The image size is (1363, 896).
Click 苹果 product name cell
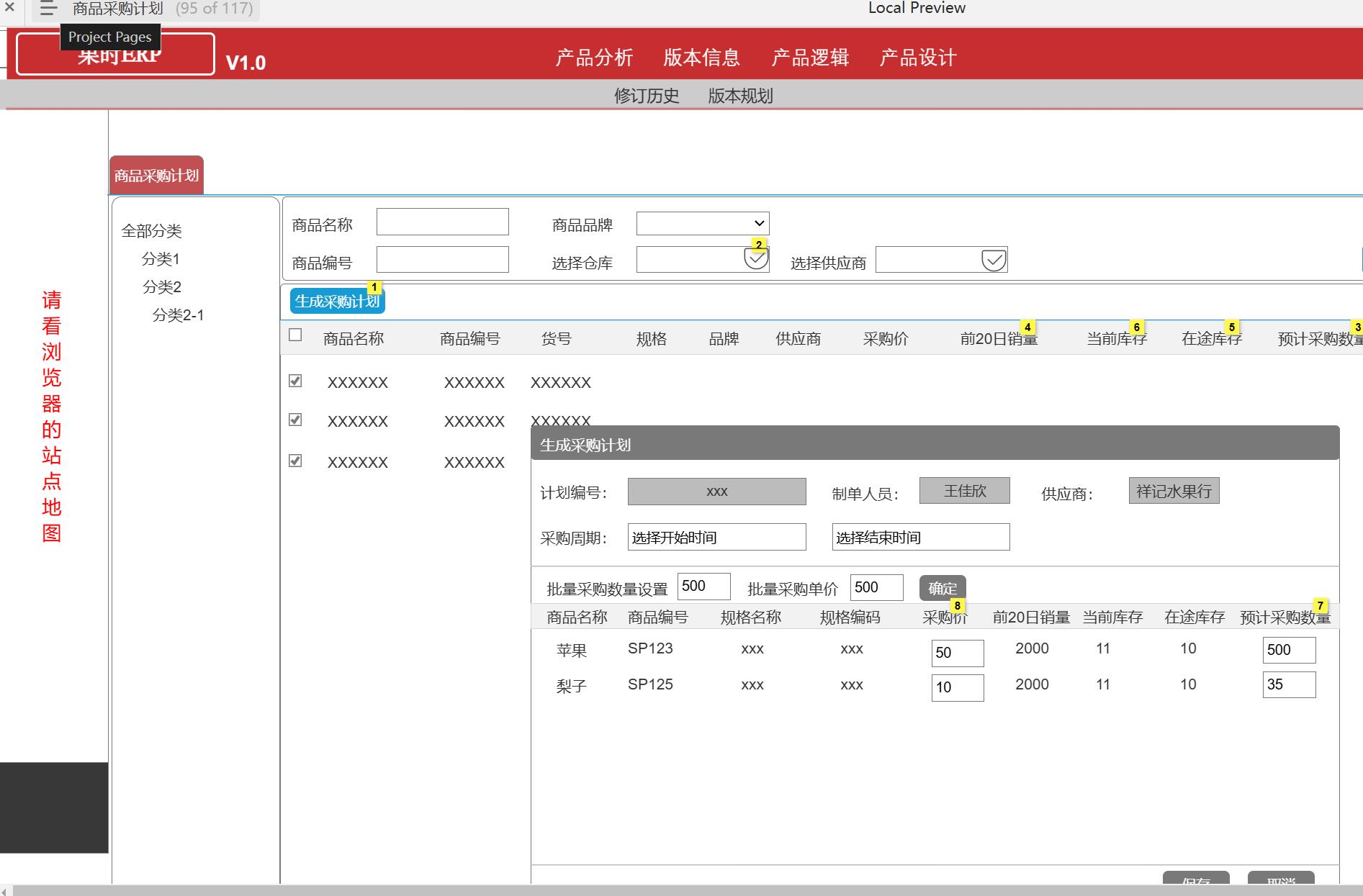point(572,651)
